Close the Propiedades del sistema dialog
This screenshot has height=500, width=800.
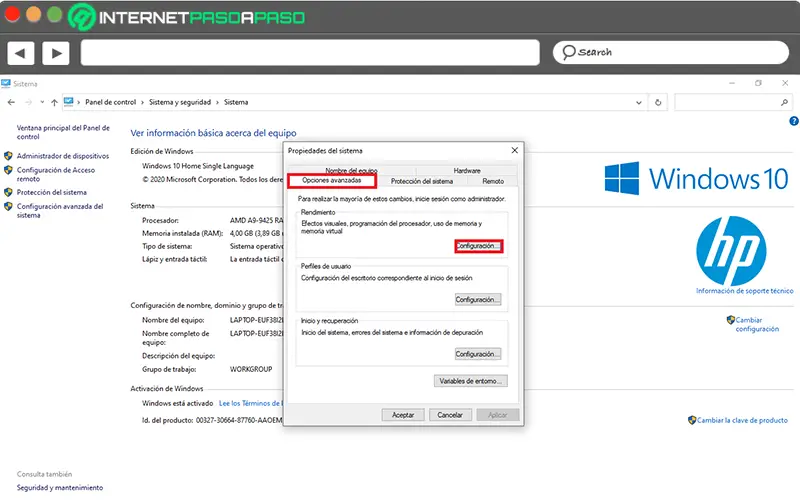514,150
